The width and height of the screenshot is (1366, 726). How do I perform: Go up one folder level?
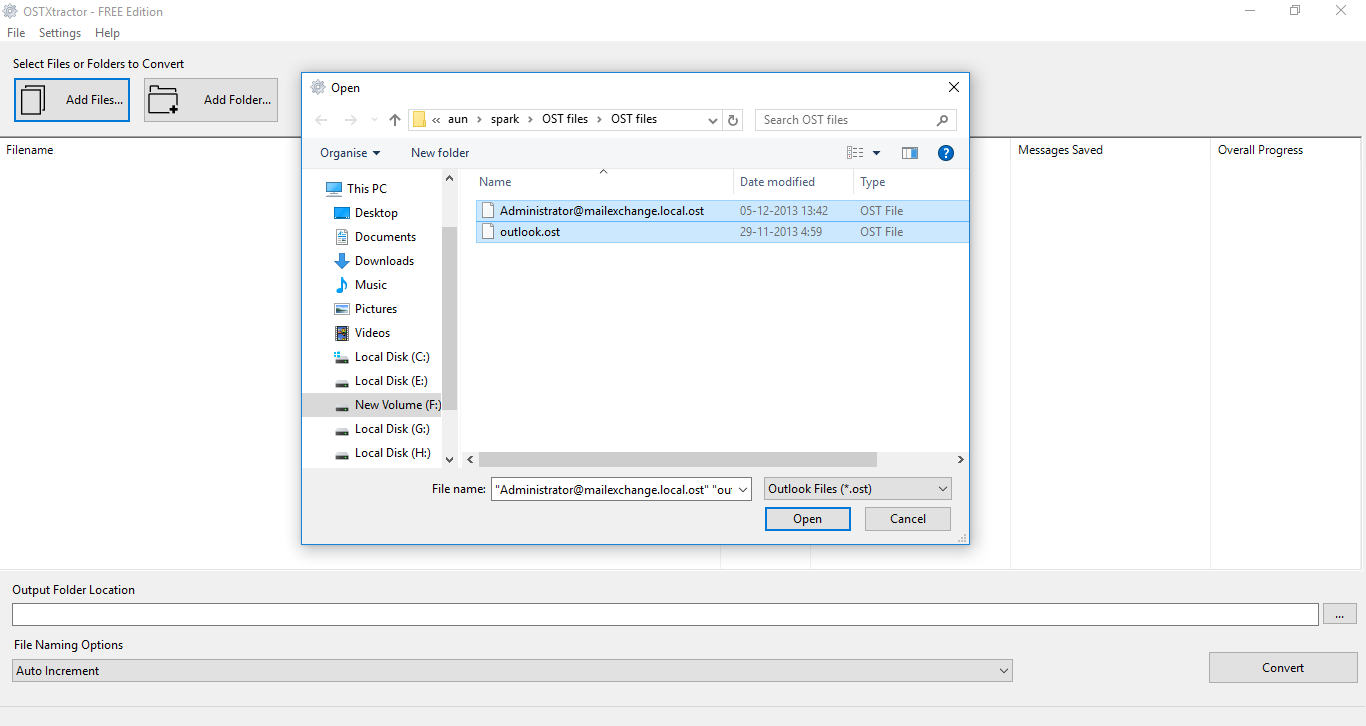[x=395, y=120]
